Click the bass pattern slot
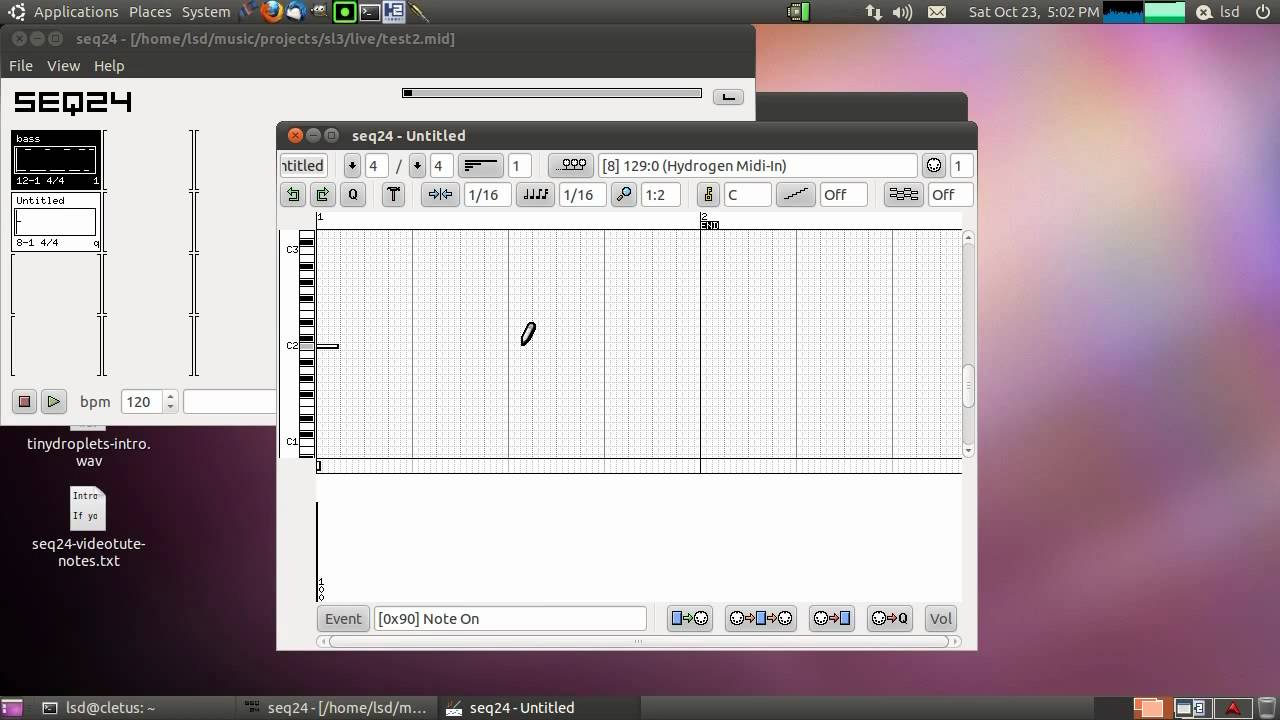1280x720 pixels. (x=56, y=159)
